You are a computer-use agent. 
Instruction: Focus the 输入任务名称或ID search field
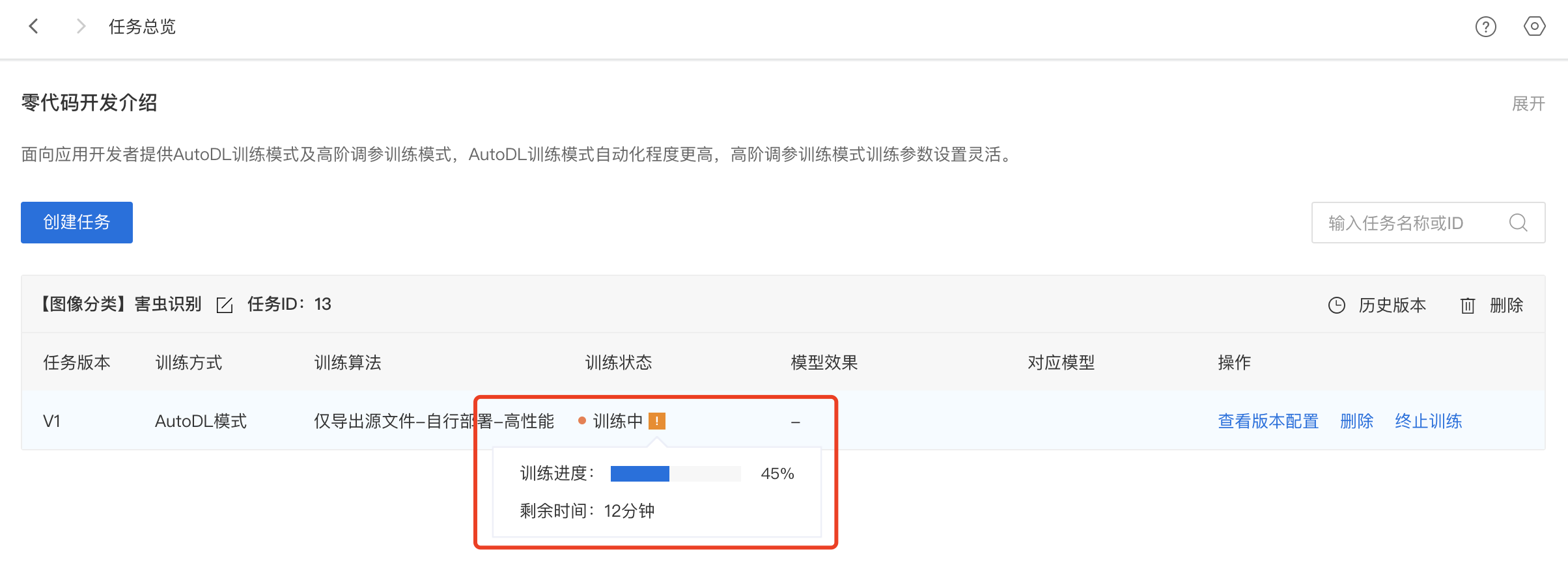pos(1428,223)
